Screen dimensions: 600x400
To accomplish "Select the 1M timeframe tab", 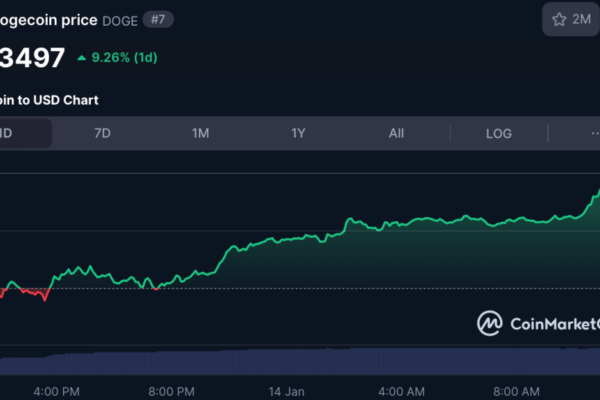I will coord(201,133).
